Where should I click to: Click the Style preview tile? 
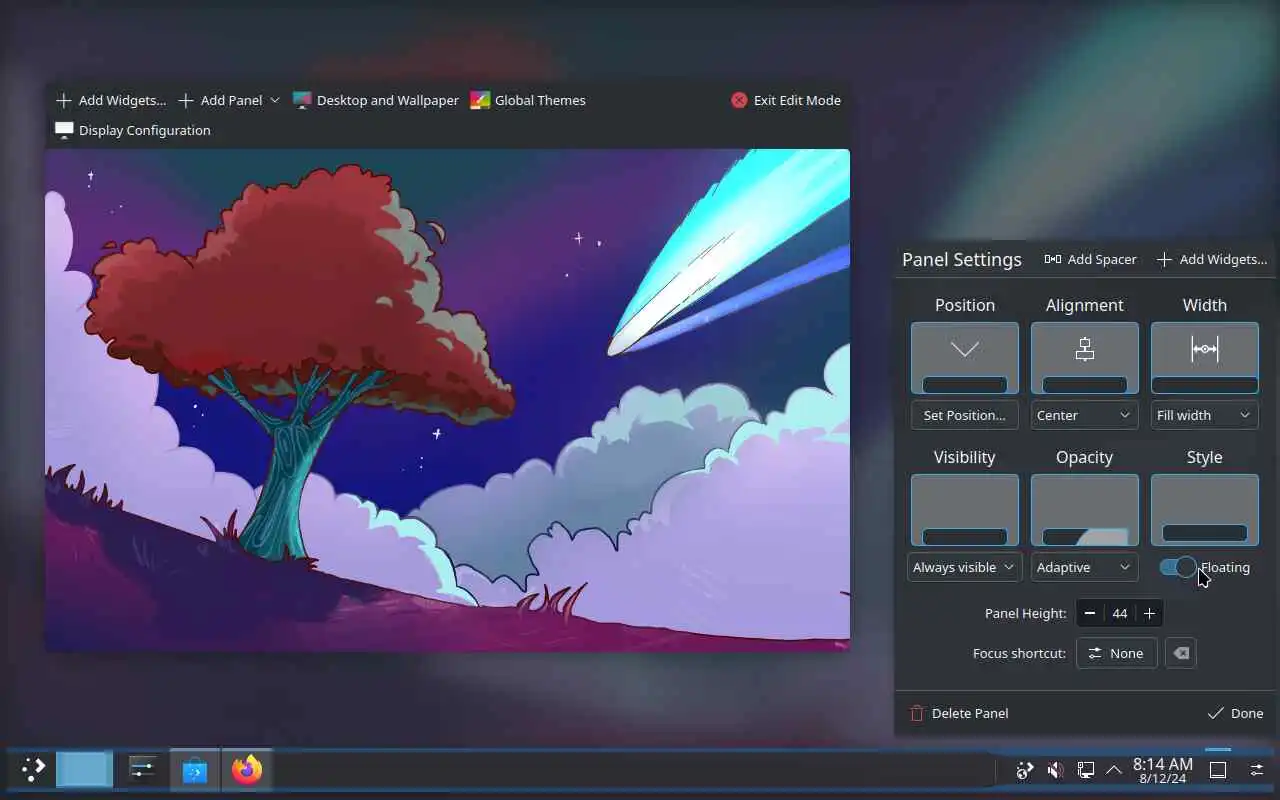[x=1205, y=510]
